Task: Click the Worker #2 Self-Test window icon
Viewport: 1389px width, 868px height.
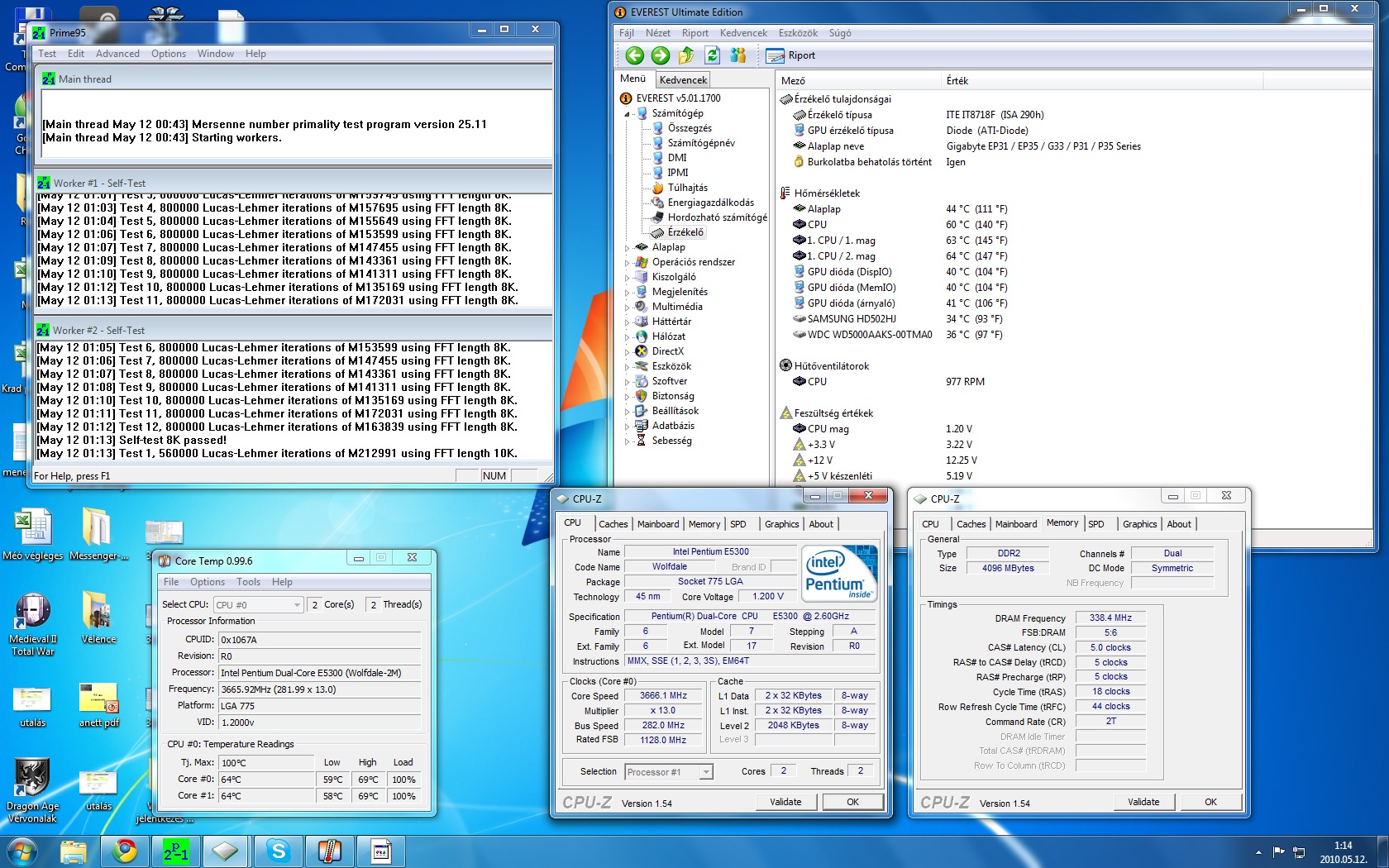Action: (x=43, y=330)
